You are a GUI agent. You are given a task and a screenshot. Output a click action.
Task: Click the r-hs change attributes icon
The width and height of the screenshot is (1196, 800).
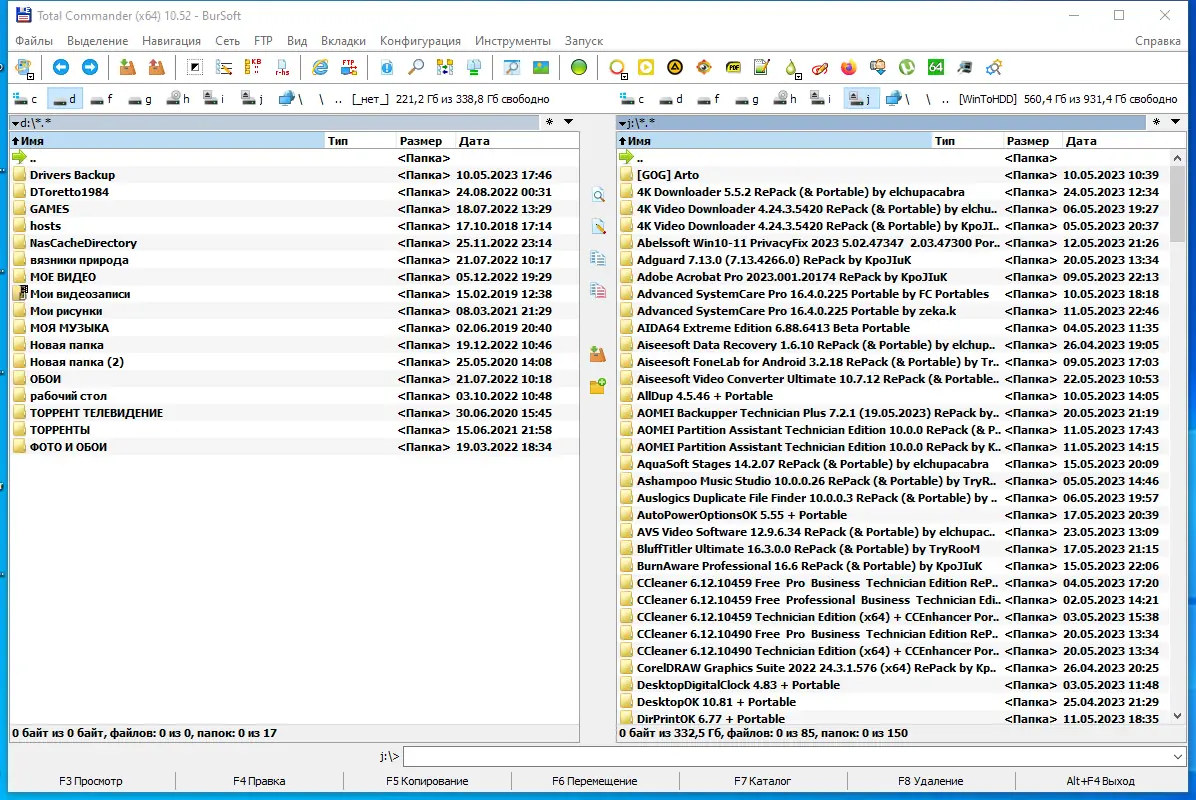click(282, 67)
